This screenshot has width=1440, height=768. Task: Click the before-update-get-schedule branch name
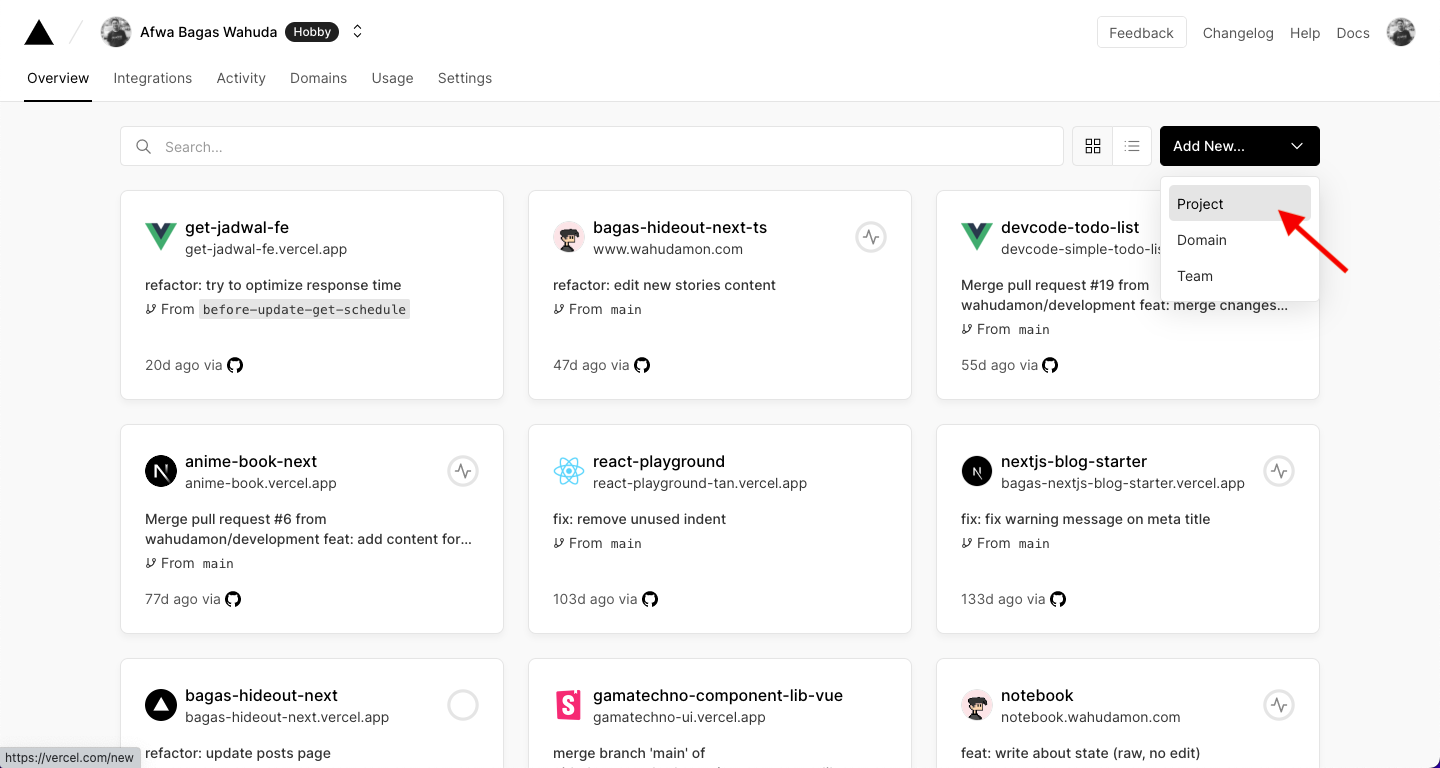(x=304, y=309)
